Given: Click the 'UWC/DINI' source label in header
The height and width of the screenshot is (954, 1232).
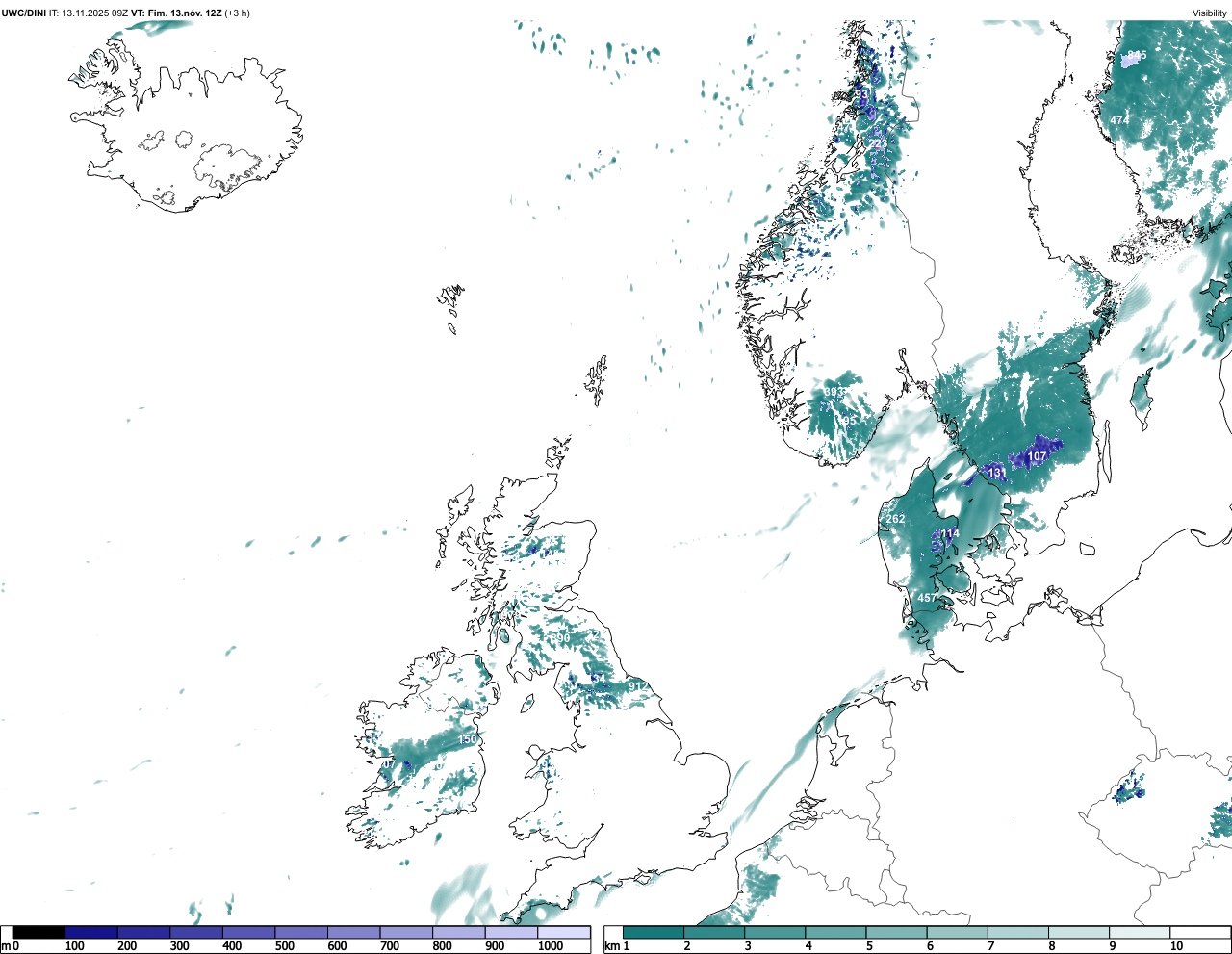Looking at the screenshot, I should pos(24,13).
